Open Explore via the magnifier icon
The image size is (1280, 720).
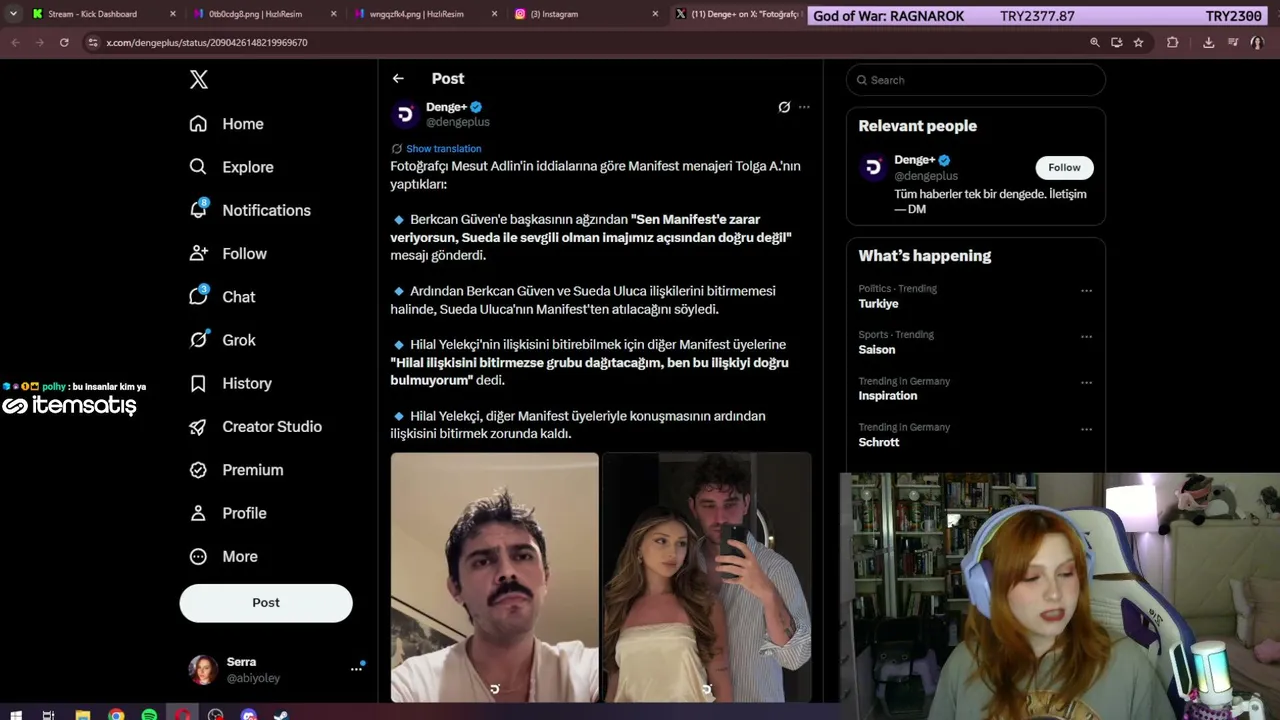point(198,167)
